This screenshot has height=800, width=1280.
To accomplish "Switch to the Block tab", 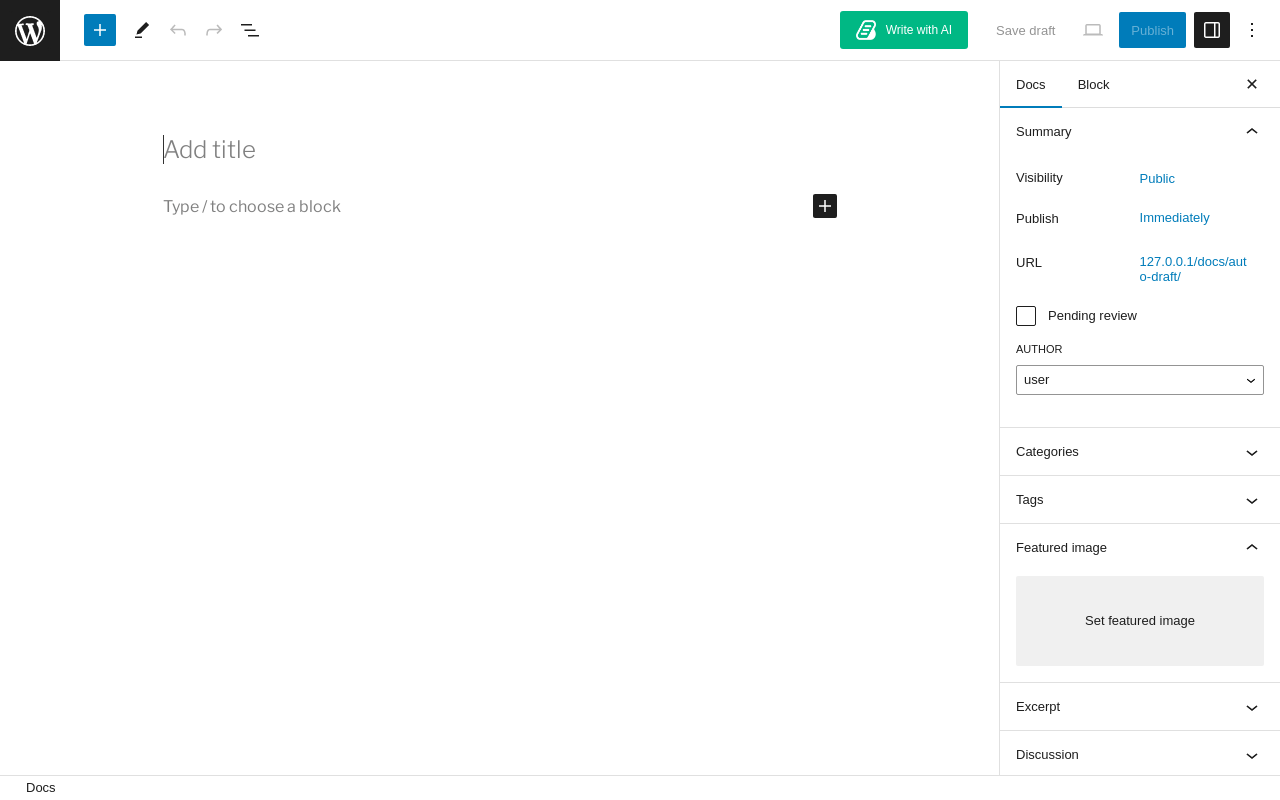I will pyautogui.click(x=1094, y=85).
